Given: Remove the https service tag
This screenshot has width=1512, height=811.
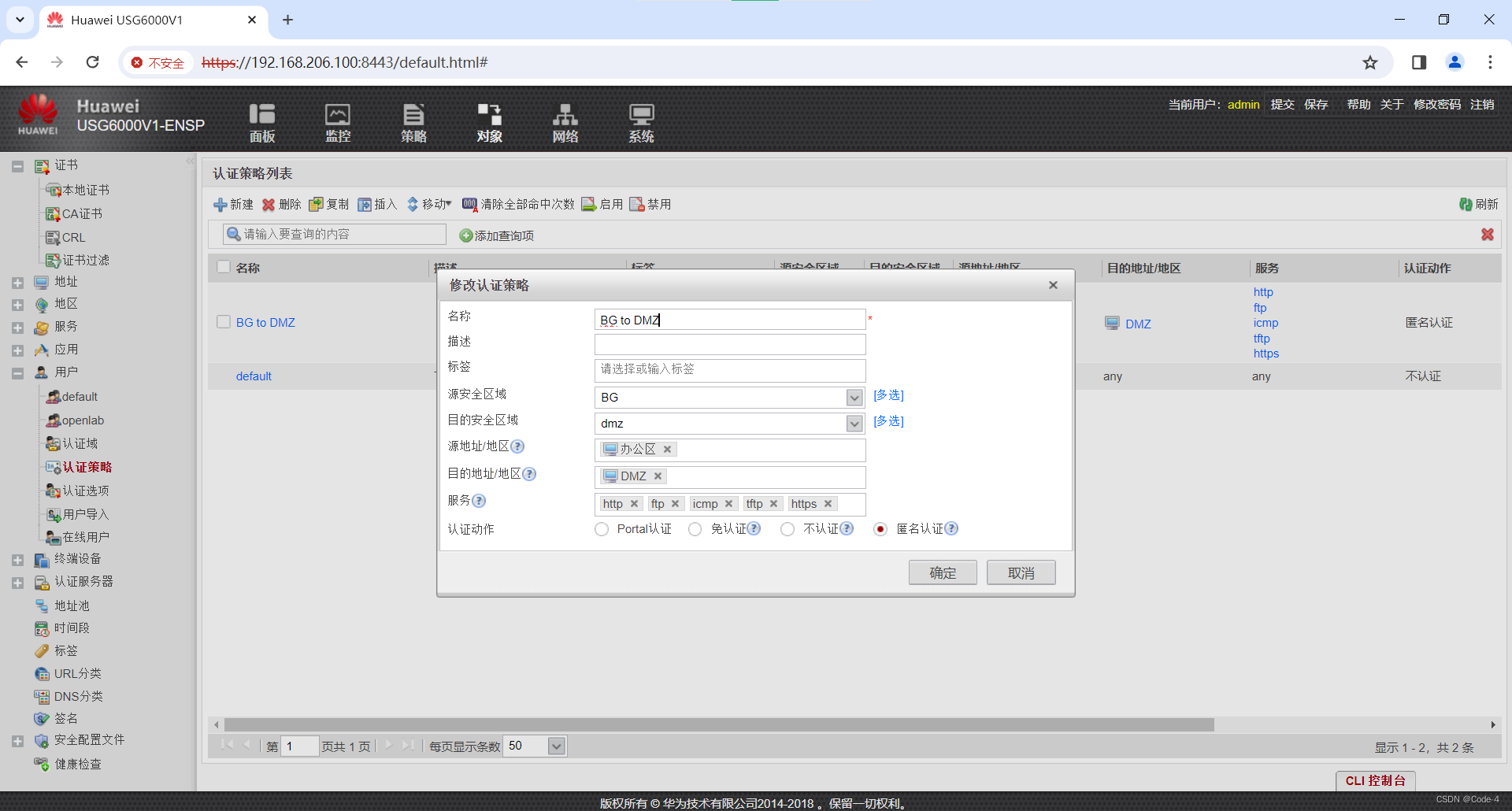Looking at the screenshot, I should (828, 504).
